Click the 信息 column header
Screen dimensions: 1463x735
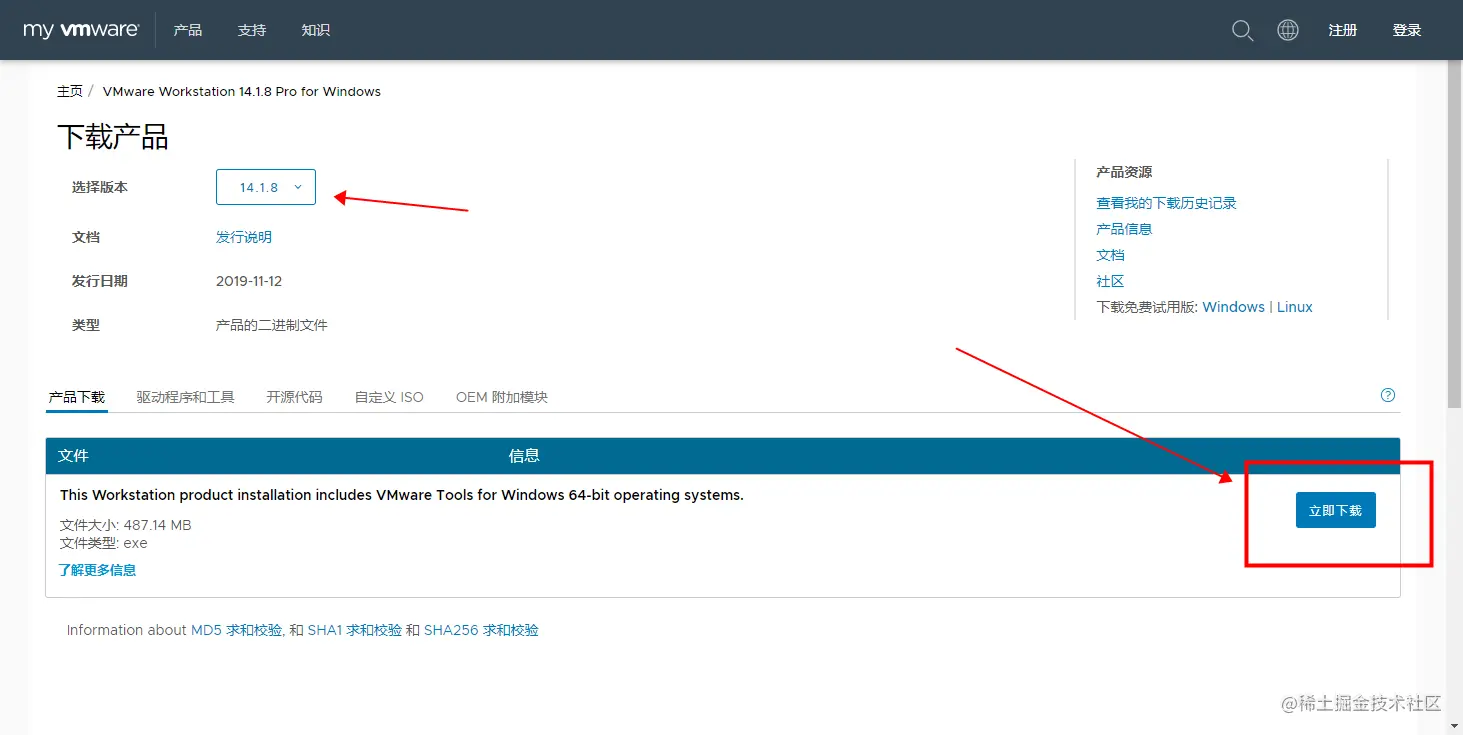524,455
